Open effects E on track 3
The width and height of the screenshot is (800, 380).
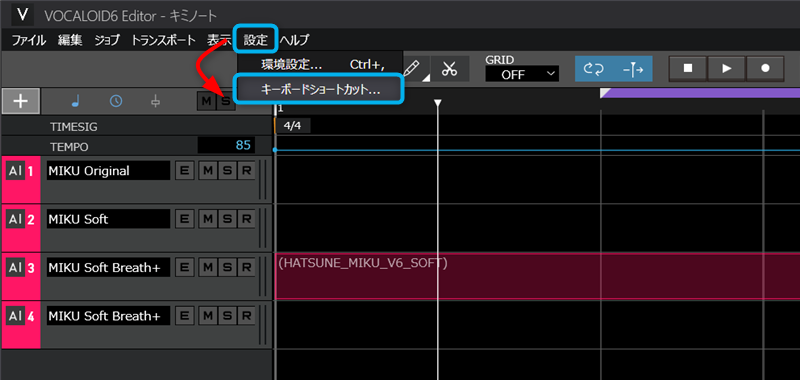coord(184,267)
